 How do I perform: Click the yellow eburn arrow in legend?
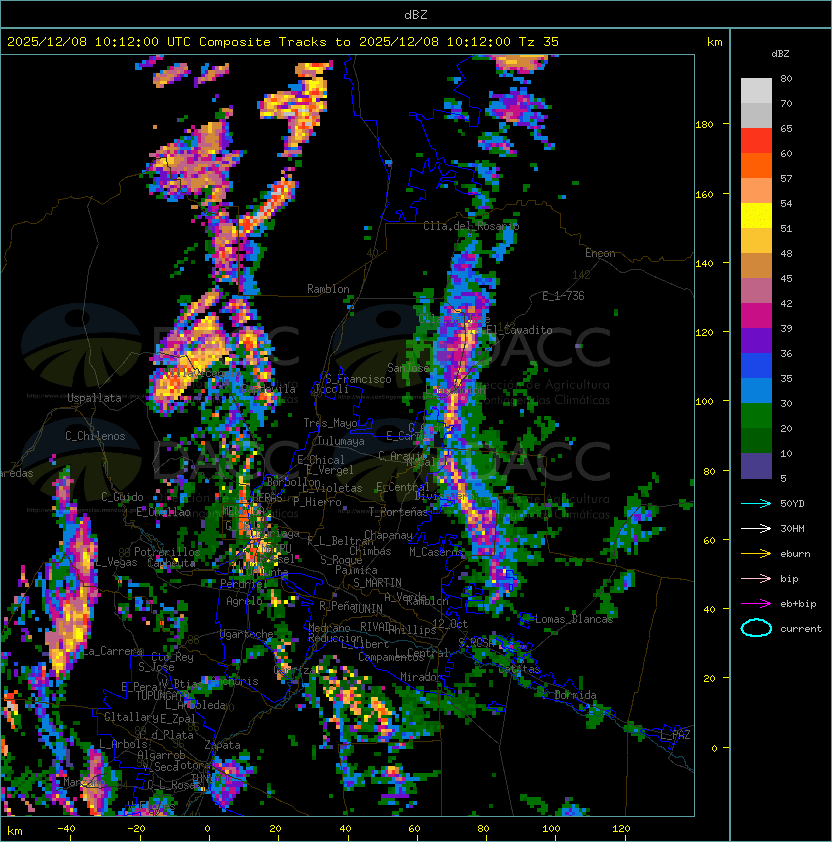pos(756,554)
